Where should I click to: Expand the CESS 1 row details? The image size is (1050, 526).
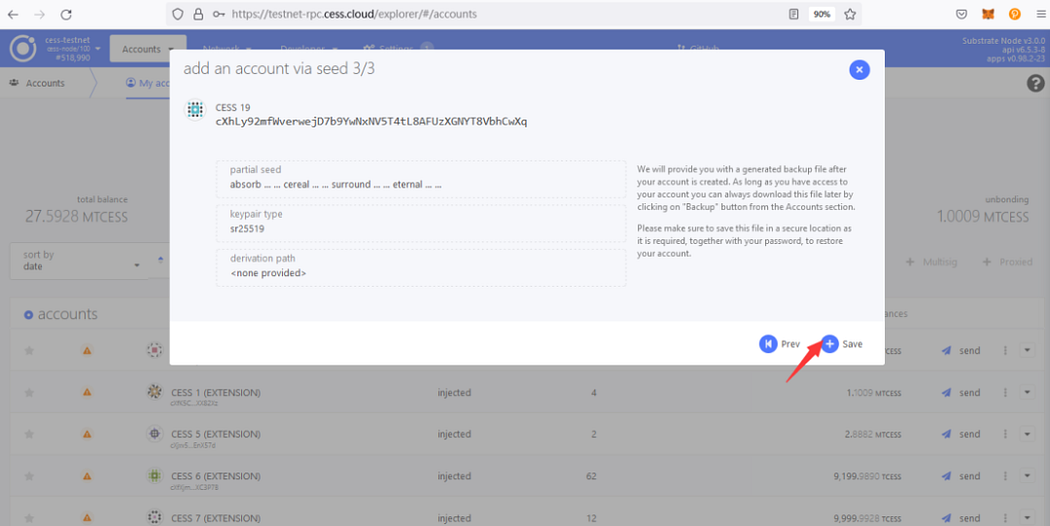coord(1027,393)
